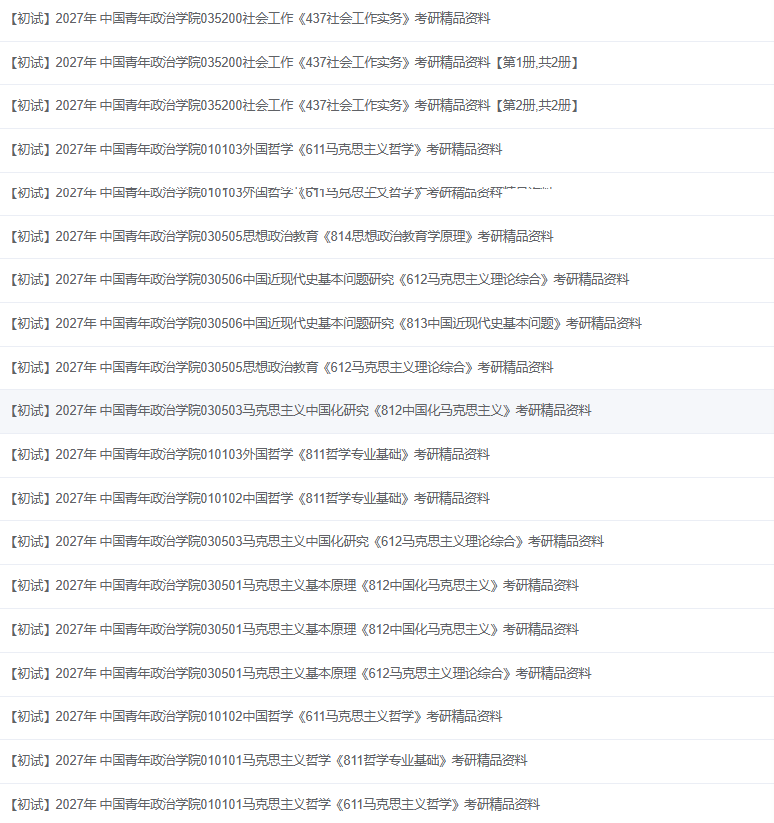The width and height of the screenshot is (774, 823).
Task: Select 010102中国哲学 811哲学专业基础 link
Action: (x=250, y=499)
